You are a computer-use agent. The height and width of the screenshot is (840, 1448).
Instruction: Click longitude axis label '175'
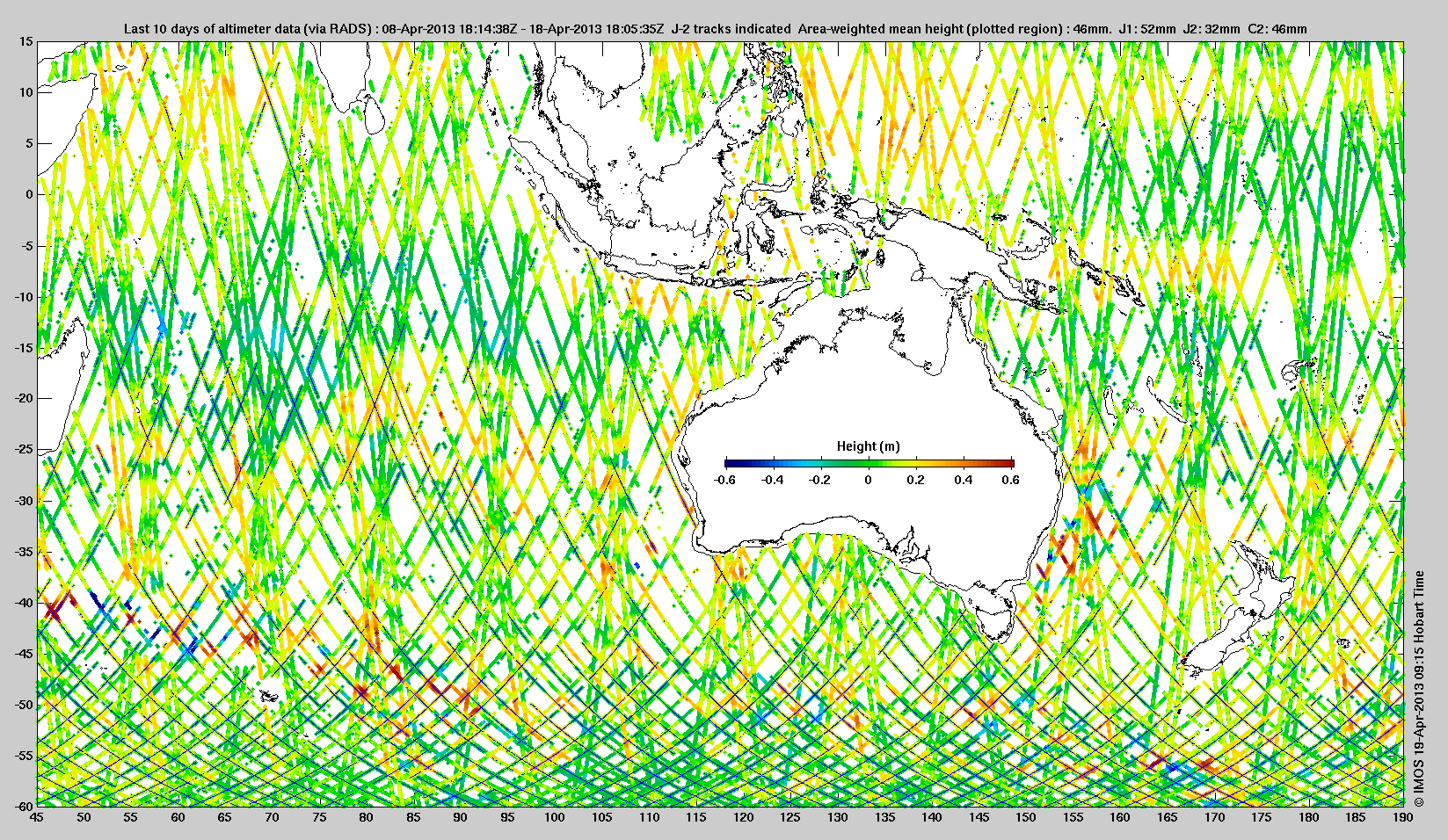1262,817
